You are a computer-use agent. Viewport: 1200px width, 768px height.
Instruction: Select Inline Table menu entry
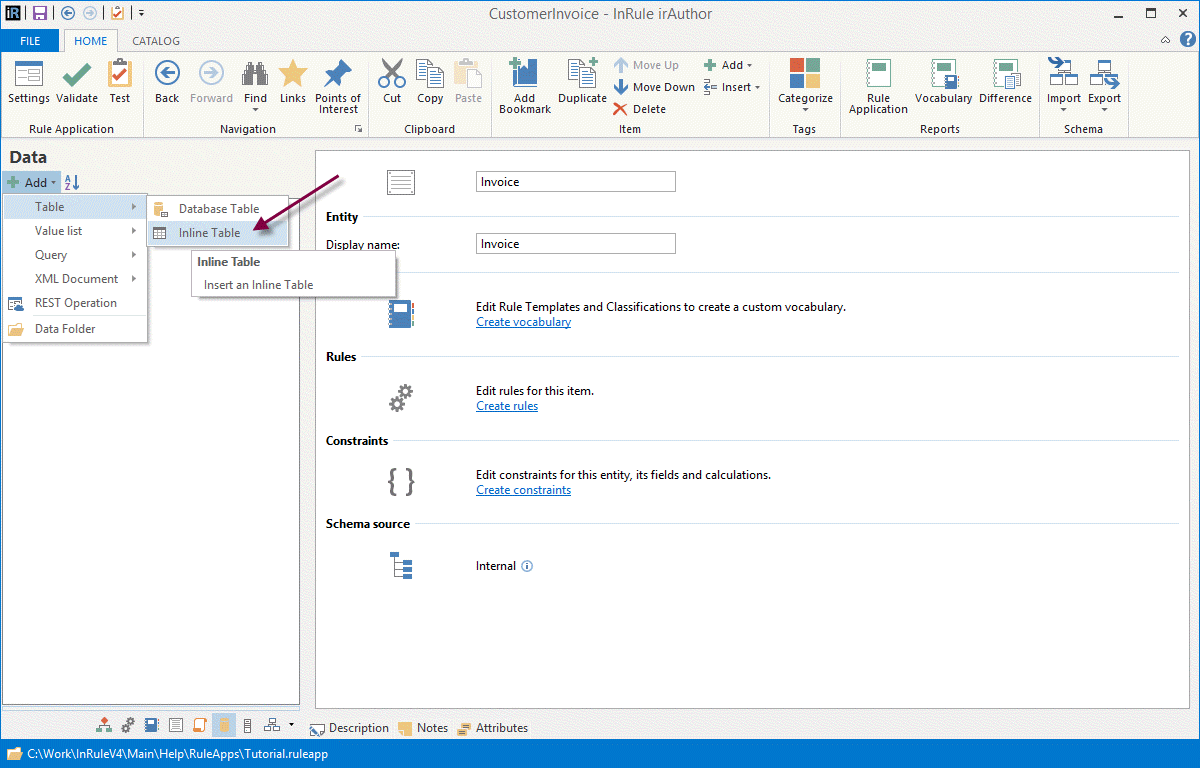[x=210, y=233]
